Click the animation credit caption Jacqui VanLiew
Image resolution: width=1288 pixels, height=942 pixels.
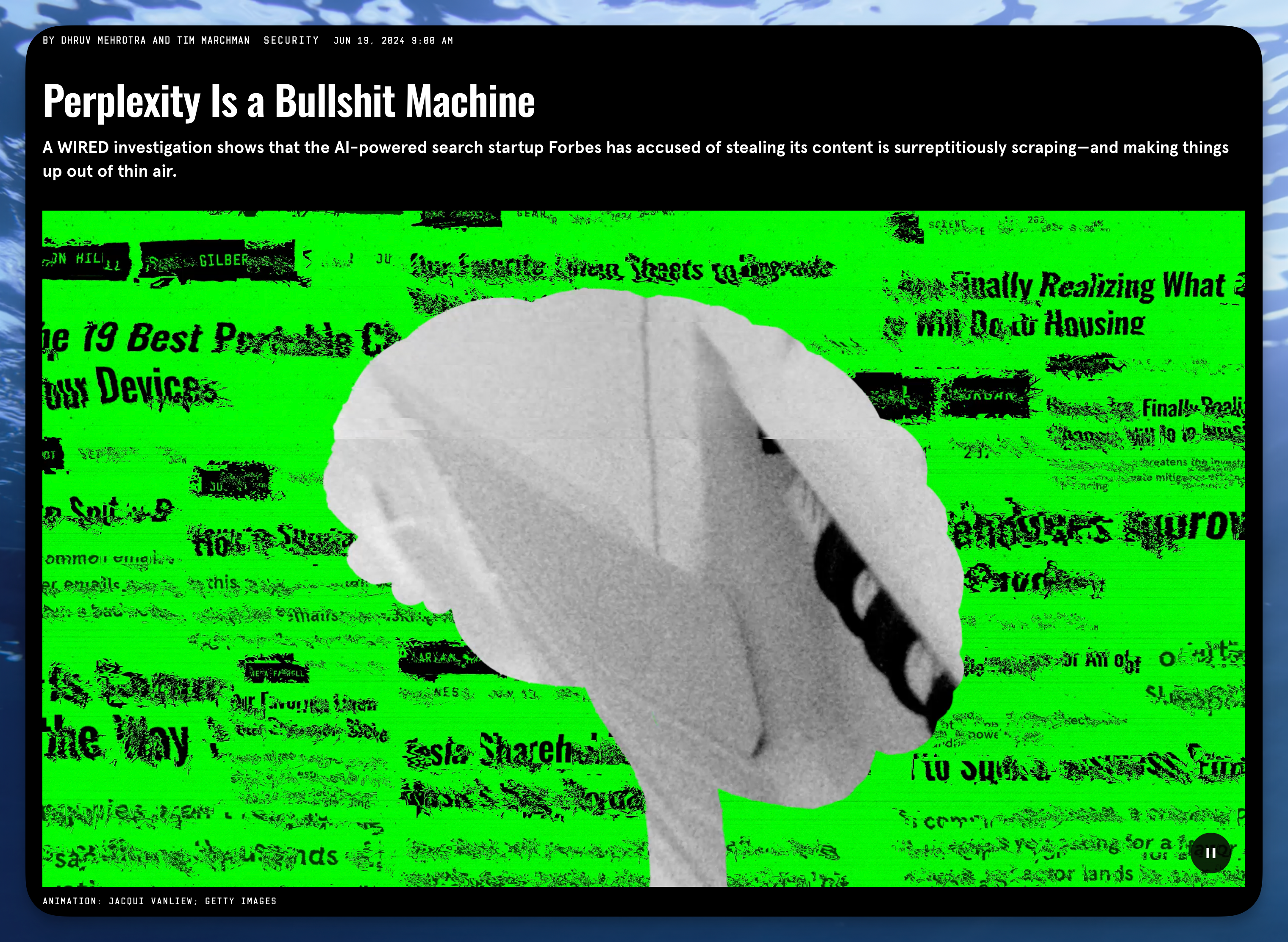pos(152,901)
